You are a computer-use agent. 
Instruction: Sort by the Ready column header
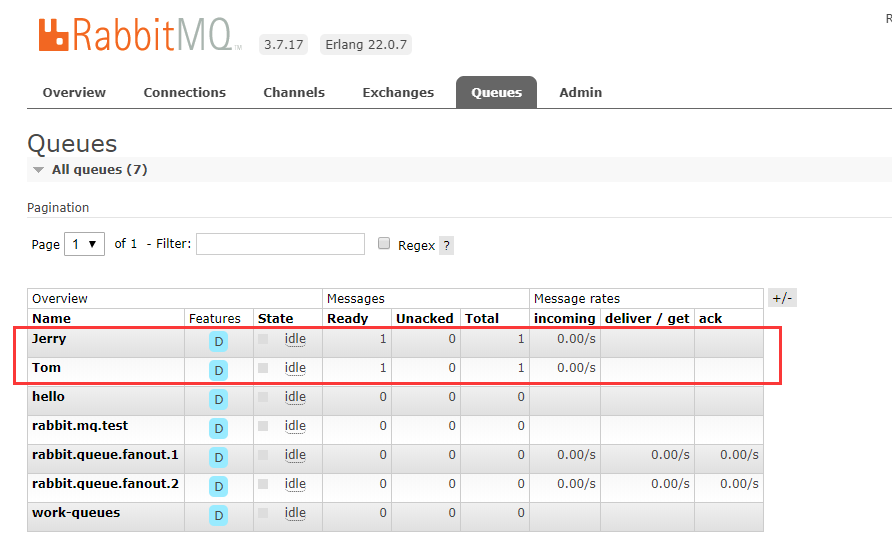[x=348, y=319]
